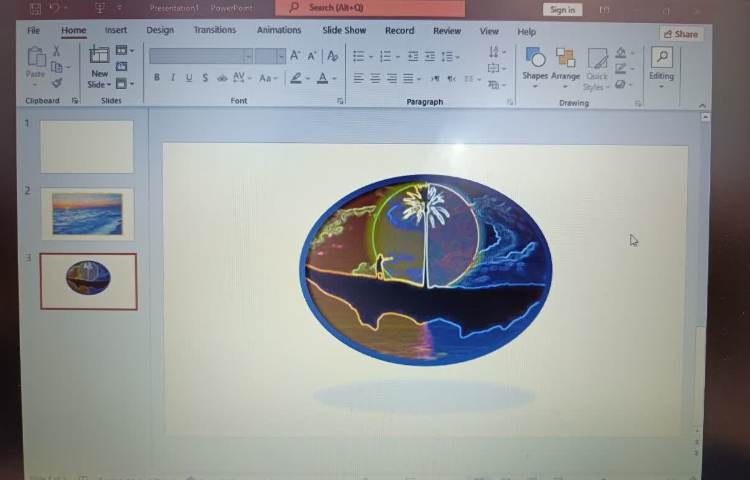Image resolution: width=750 pixels, height=480 pixels.
Task: Click the Sign in button
Action: (563, 10)
